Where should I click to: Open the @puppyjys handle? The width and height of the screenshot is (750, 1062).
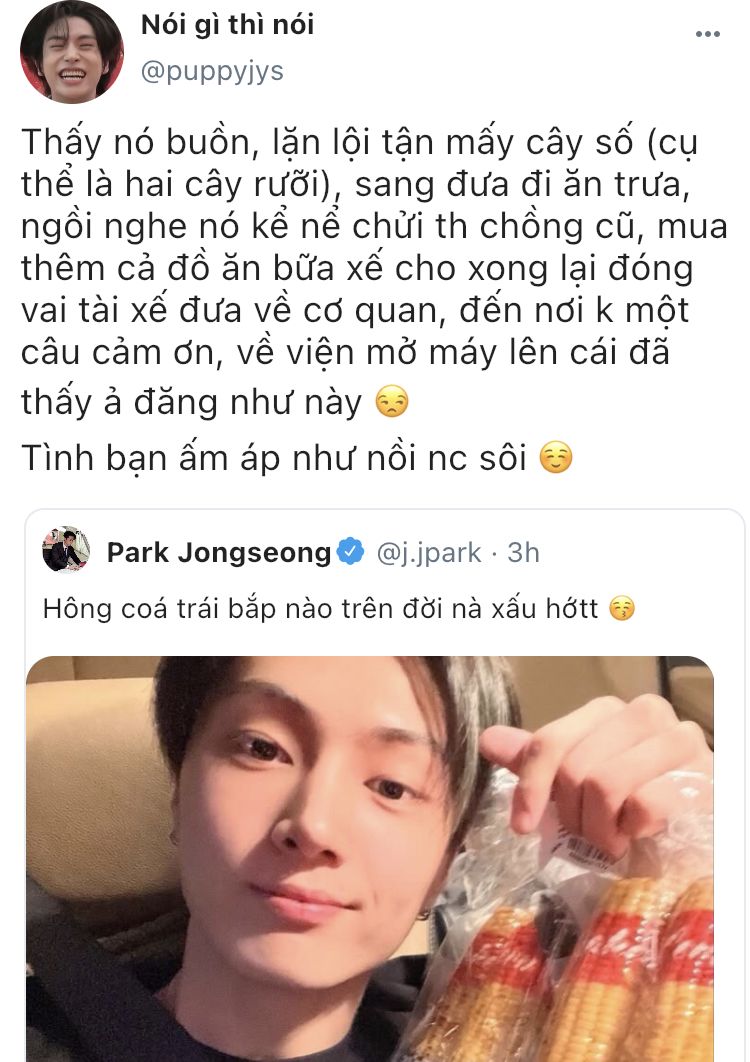(212, 71)
